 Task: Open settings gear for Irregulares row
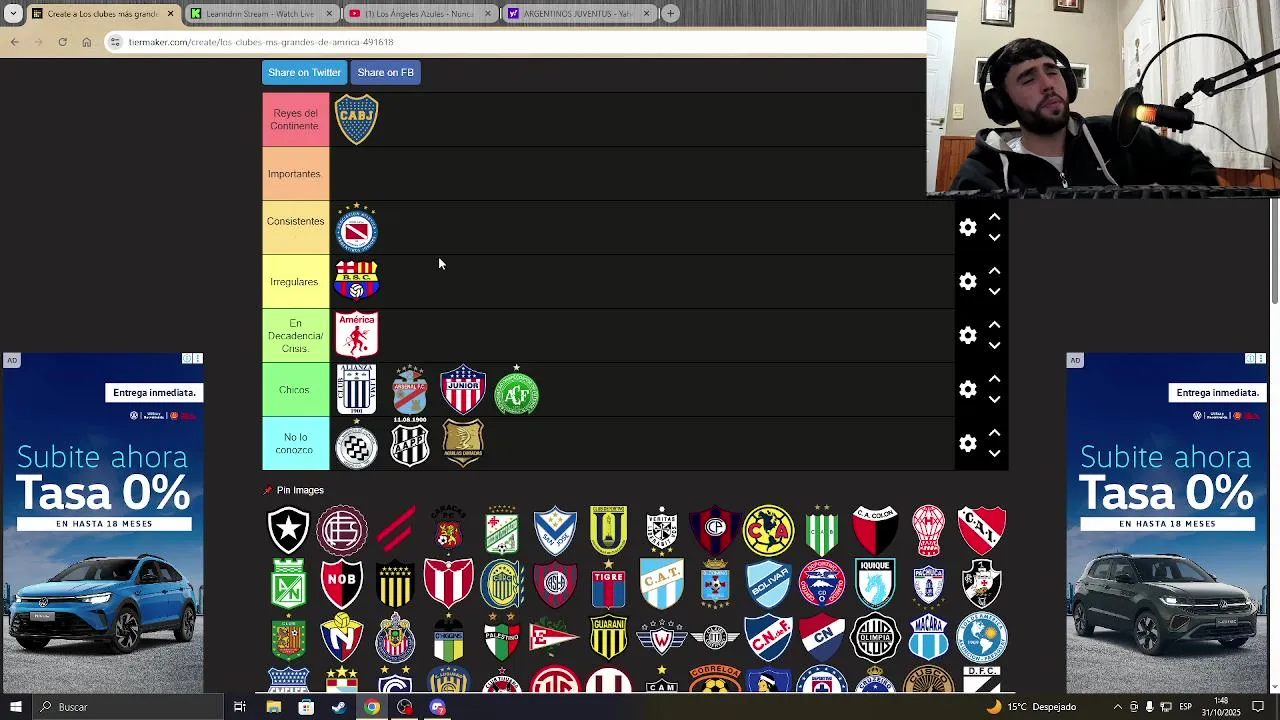pos(968,282)
